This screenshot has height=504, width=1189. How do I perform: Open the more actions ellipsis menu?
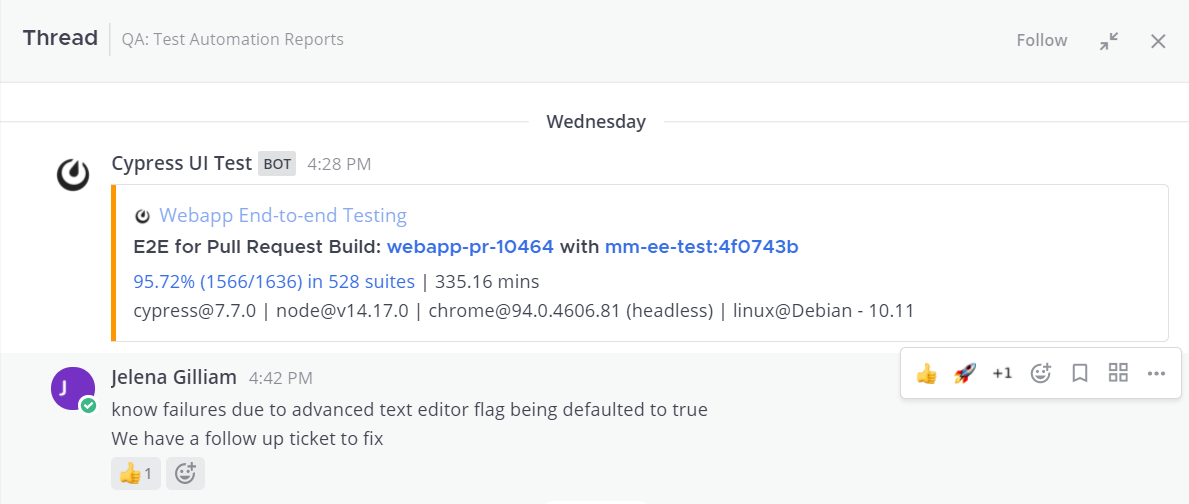[1157, 373]
